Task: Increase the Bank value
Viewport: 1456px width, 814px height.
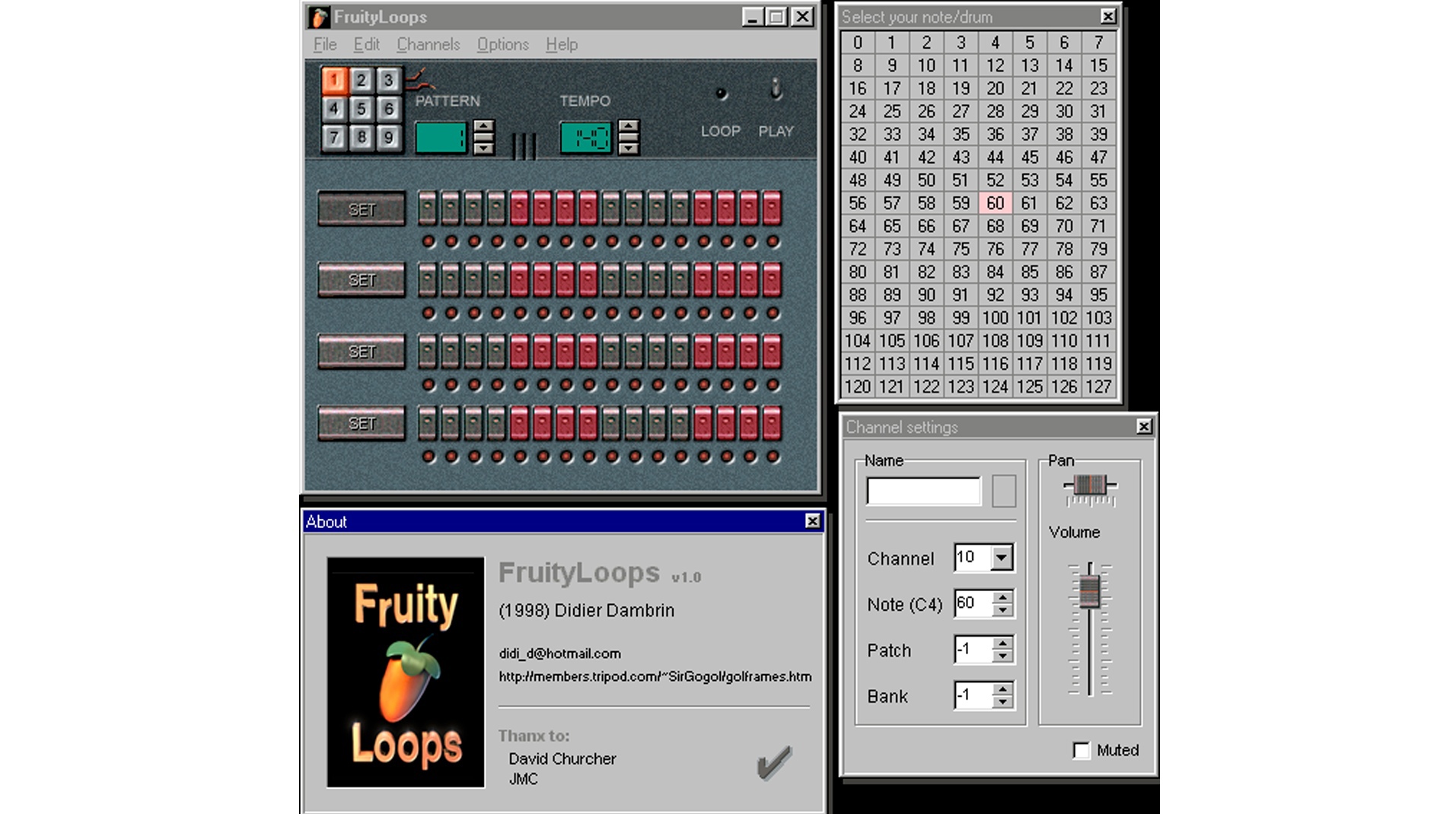Action: [x=1002, y=689]
